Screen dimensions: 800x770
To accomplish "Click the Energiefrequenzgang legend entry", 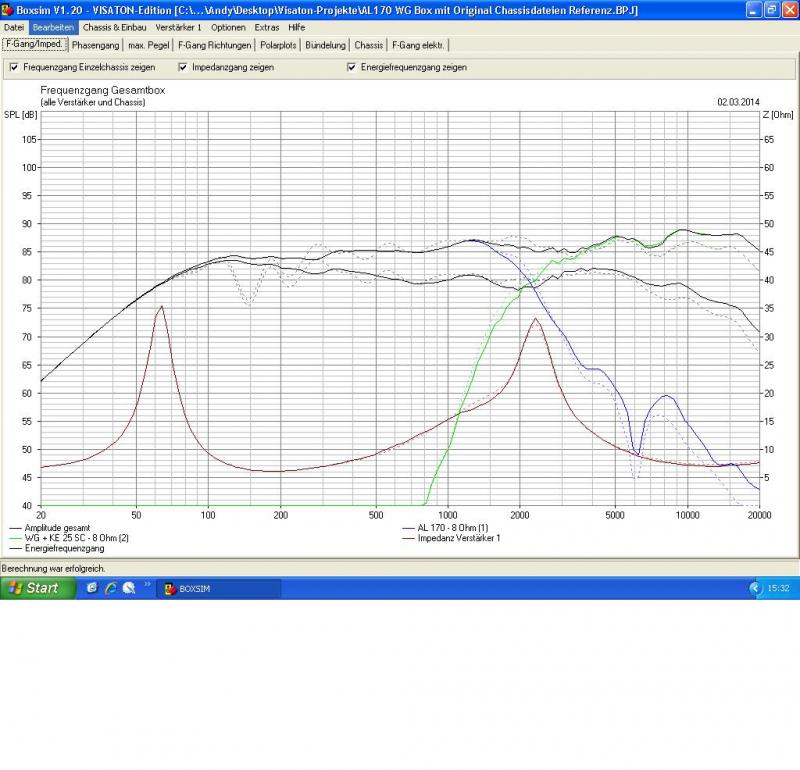I will point(57,549).
